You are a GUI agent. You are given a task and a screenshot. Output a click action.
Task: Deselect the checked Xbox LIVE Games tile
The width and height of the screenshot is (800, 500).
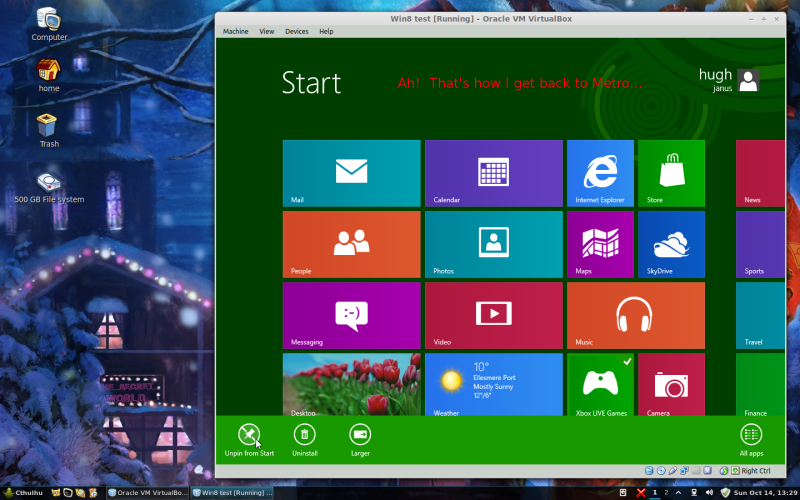click(600, 384)
